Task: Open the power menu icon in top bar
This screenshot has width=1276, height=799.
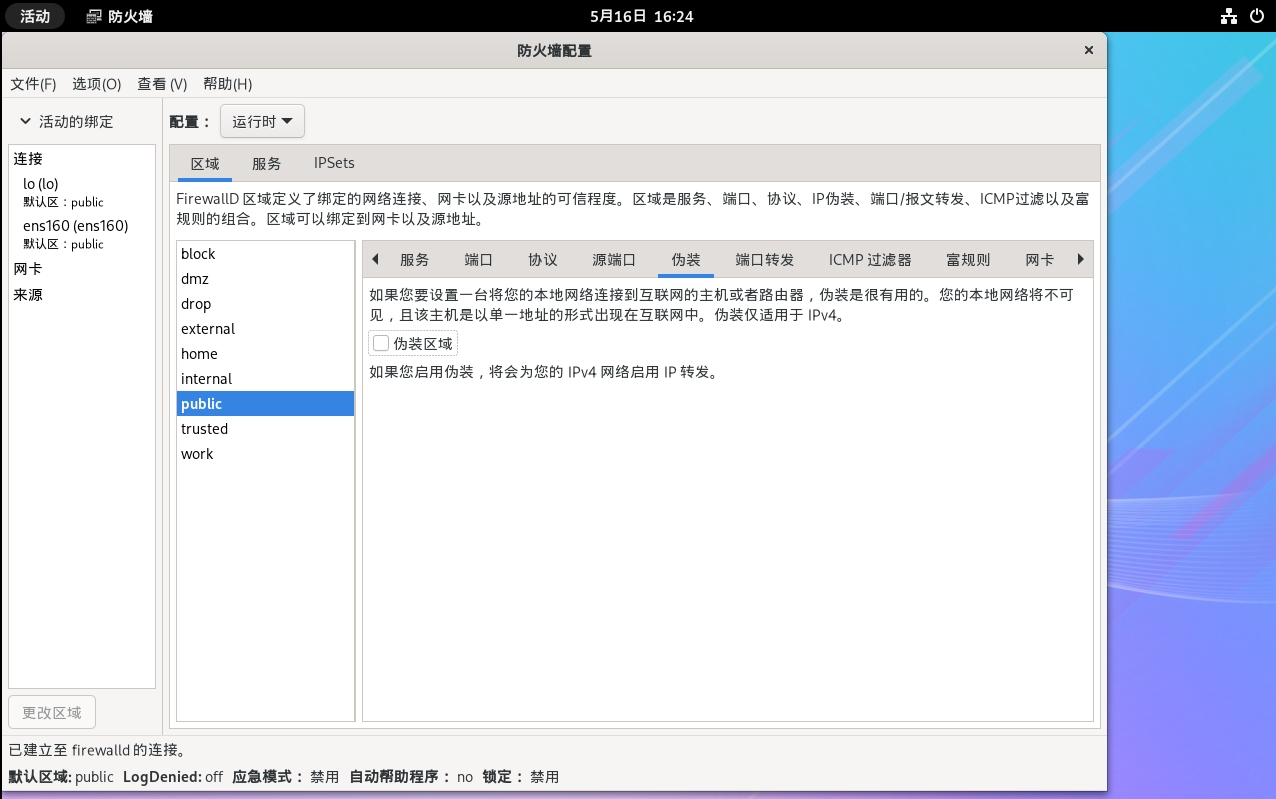Action: click(x=1257, y=16)
